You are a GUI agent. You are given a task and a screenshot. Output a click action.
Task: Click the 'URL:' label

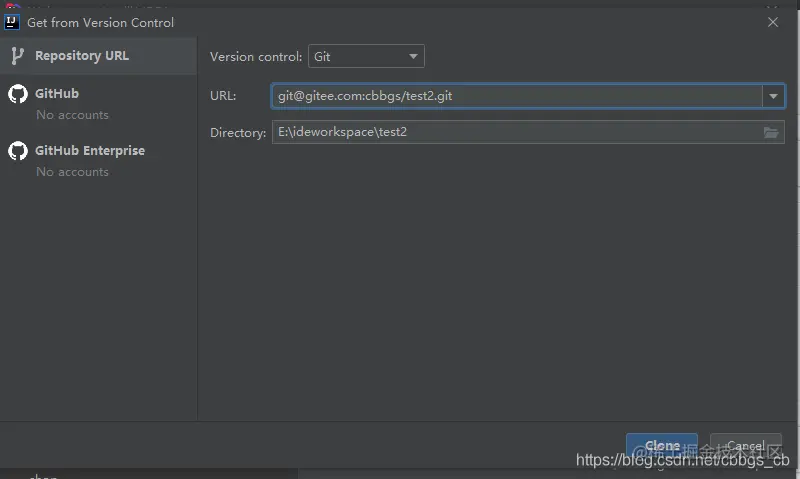point(223,96)
